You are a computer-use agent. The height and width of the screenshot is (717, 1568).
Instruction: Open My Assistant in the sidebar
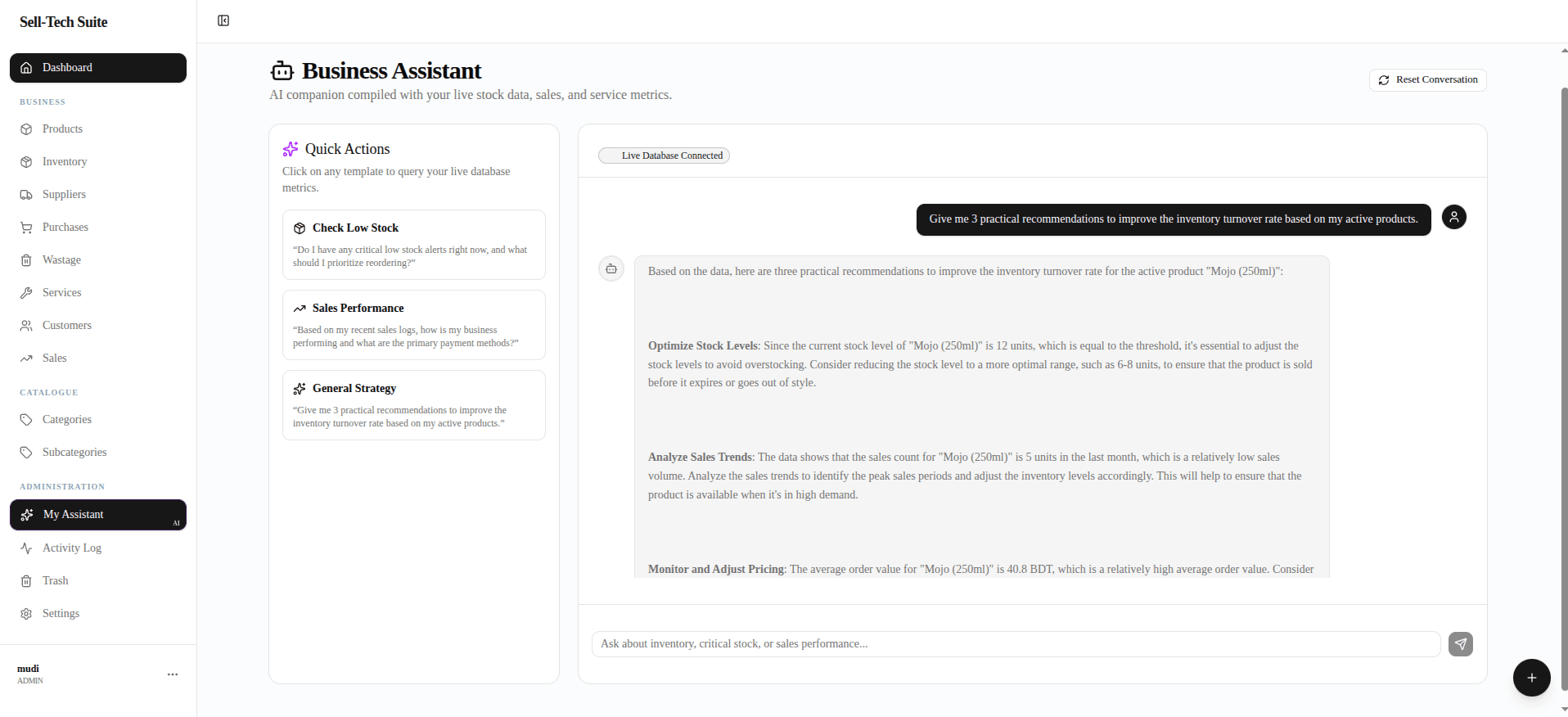[x=98, y=515]
